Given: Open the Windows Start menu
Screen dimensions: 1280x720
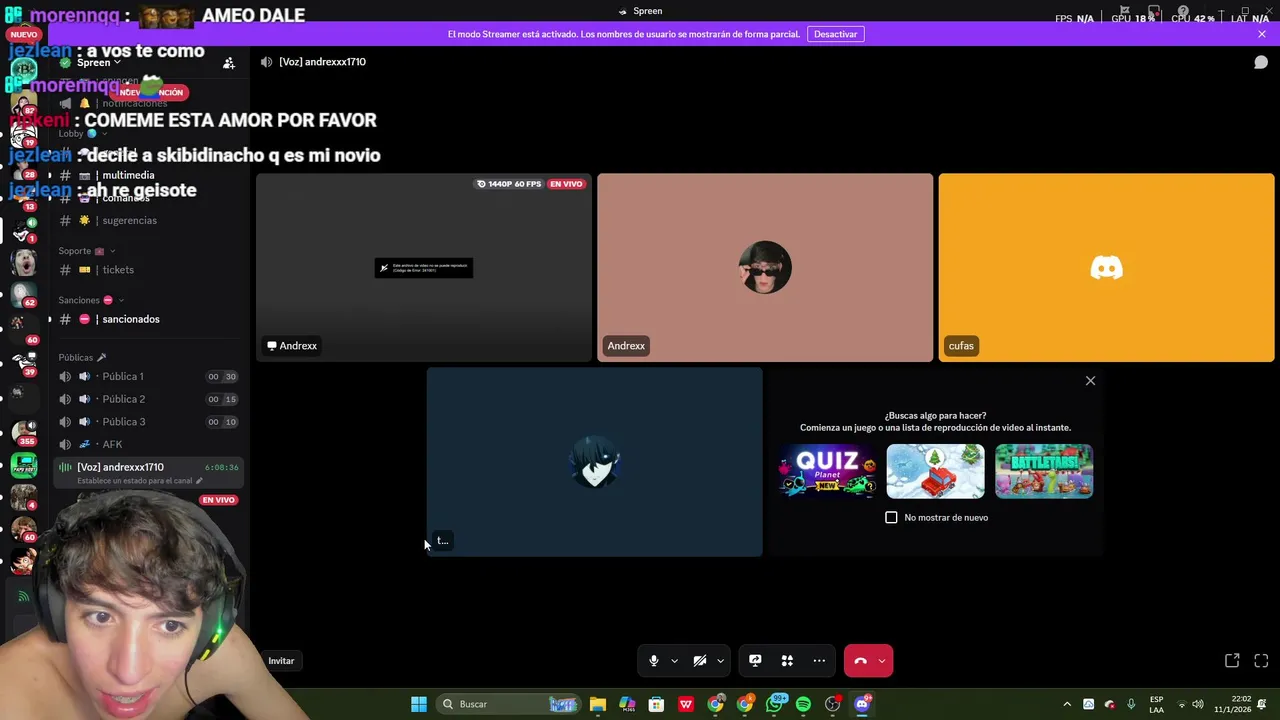Looking at the screenshot, I should pos(419,704).
